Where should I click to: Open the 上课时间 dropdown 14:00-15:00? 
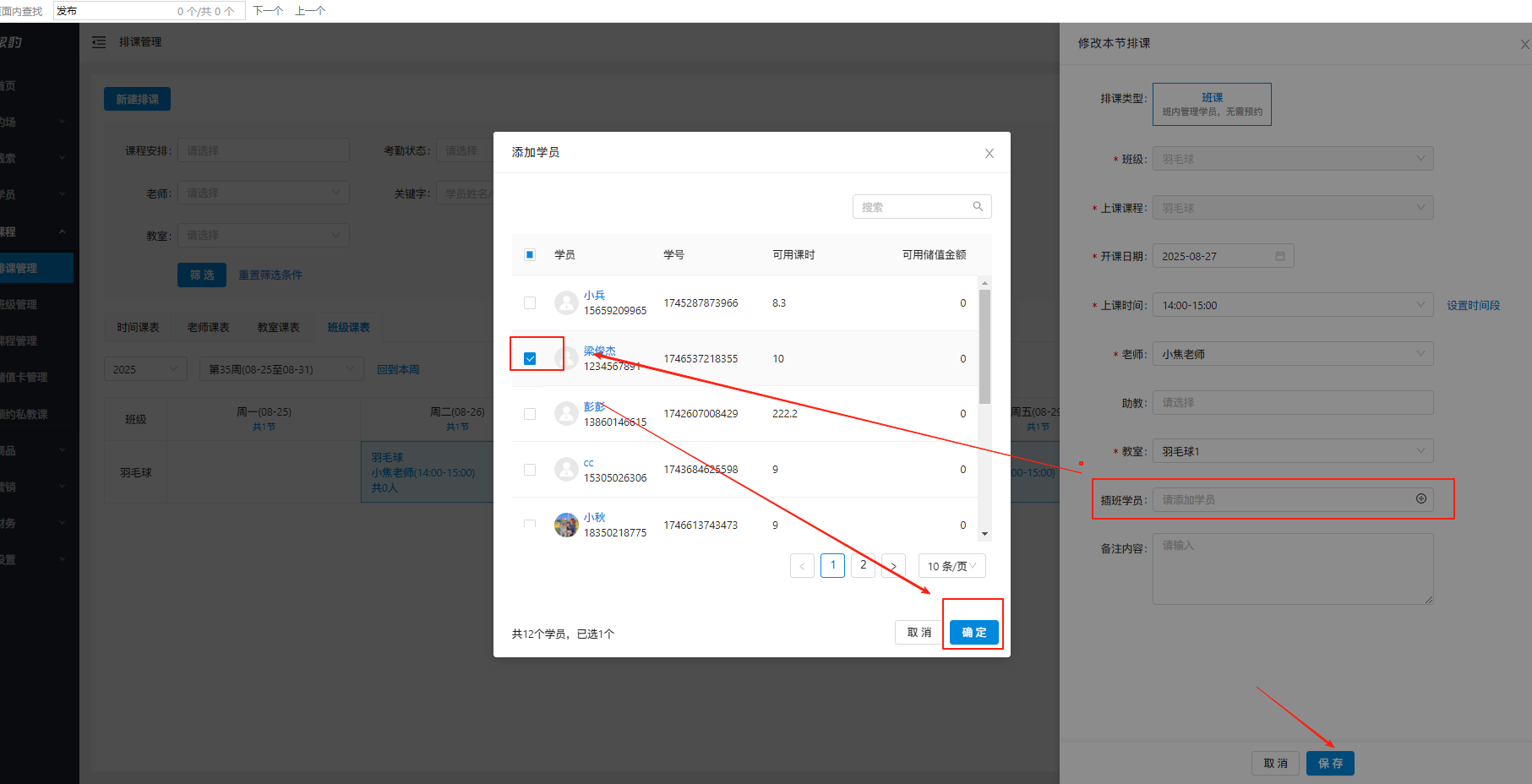(1292, 305)
